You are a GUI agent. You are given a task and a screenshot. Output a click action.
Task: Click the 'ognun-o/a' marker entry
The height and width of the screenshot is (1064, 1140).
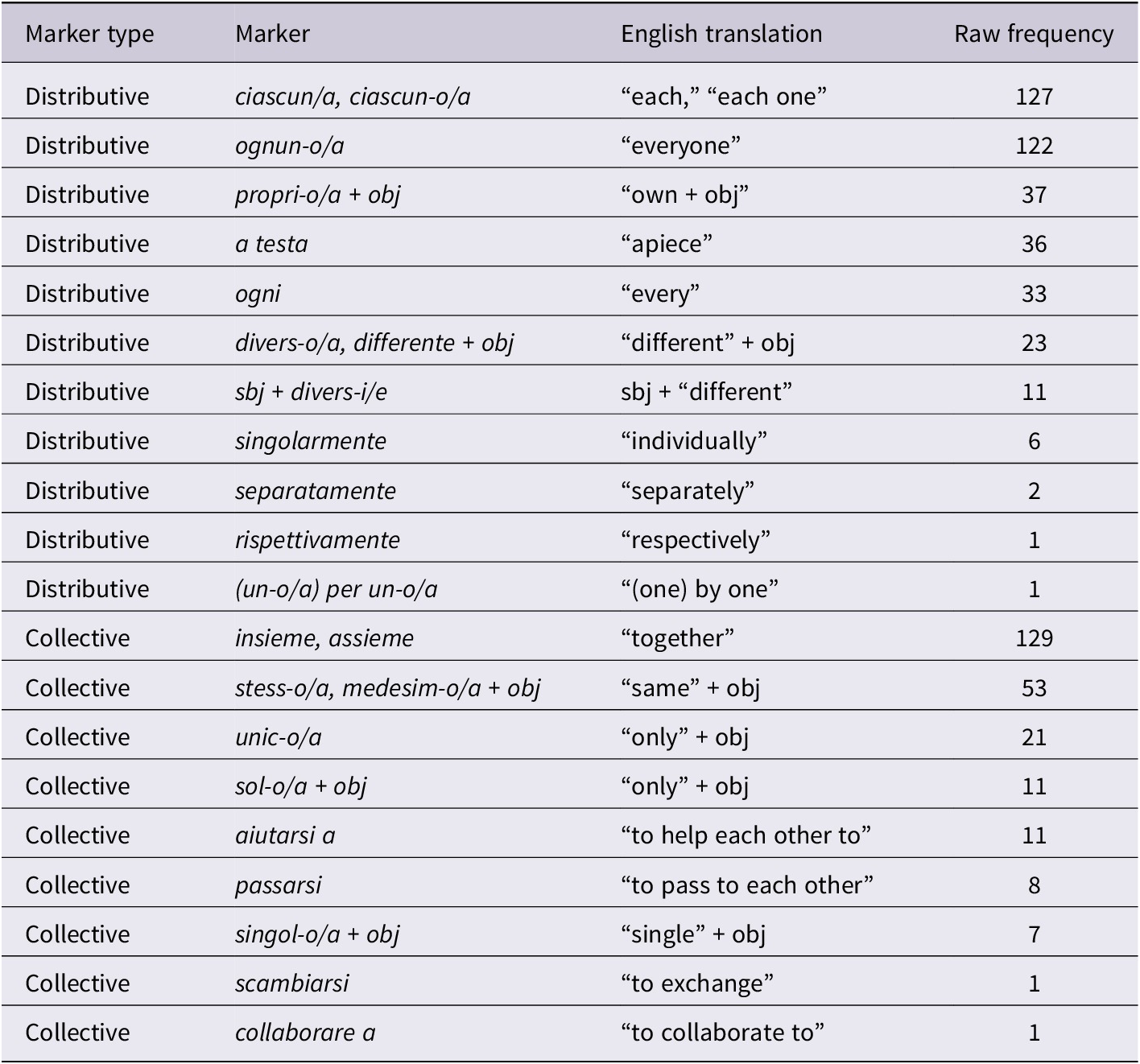click(290, 146)
